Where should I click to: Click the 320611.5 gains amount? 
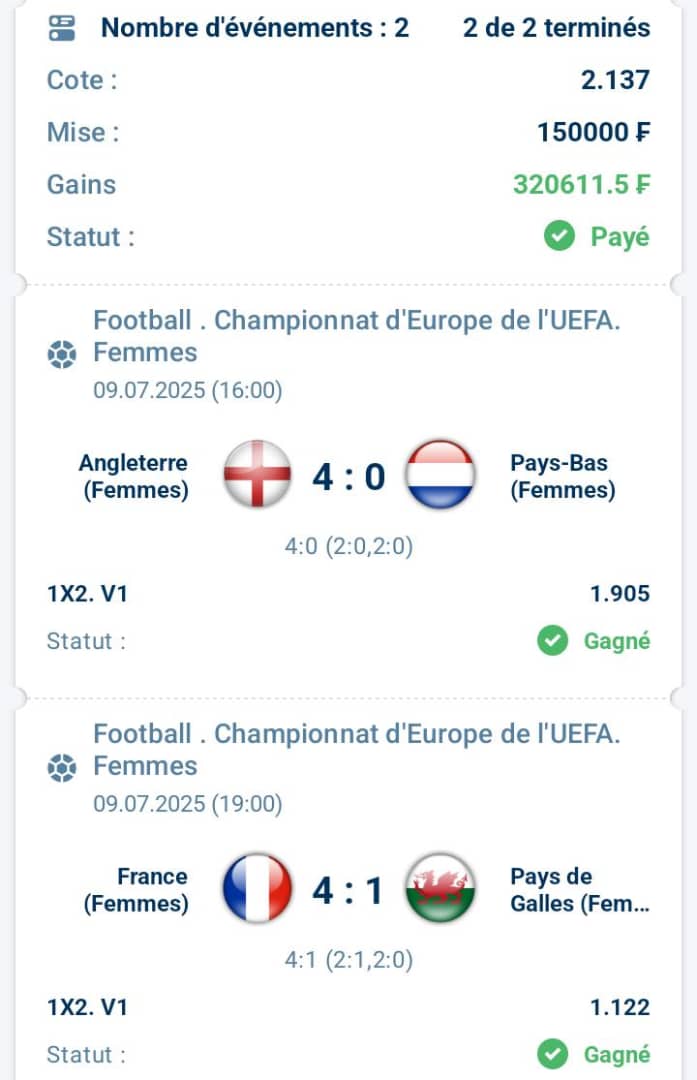(581, 185)
